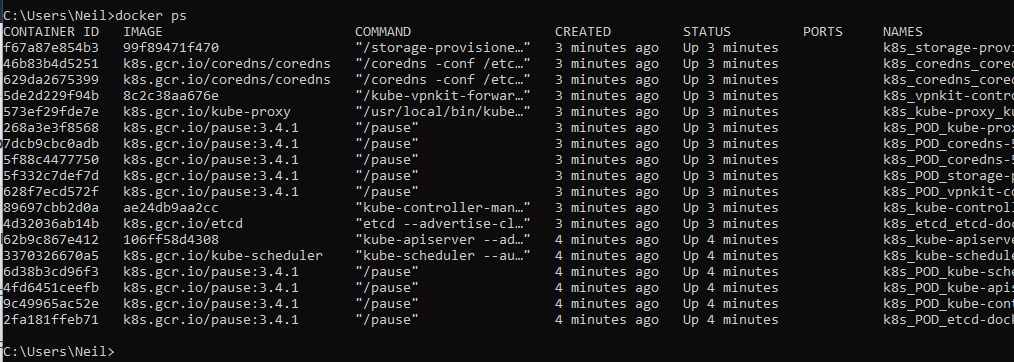Click the CREATED column header
This screenshot has width=1014, height=362.
[x=583, y=32]
